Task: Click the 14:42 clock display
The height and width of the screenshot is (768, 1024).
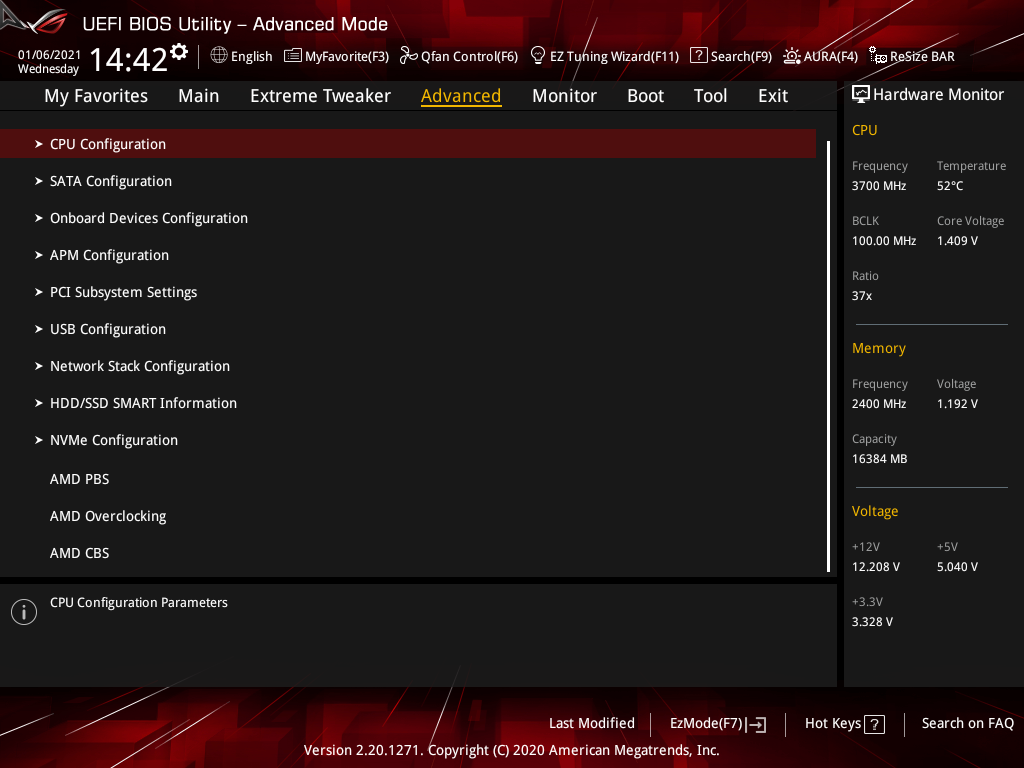Action: pyautogui.click(x=129, y=59)
